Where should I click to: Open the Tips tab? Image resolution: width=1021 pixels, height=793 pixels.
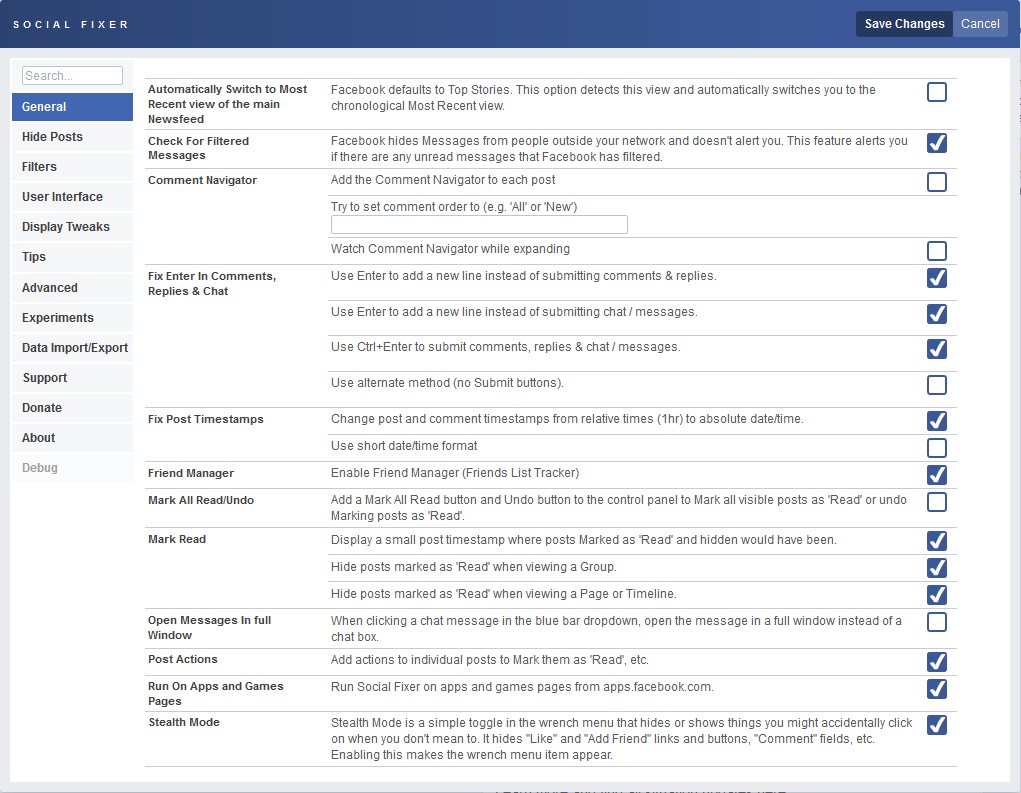[72, 257]
